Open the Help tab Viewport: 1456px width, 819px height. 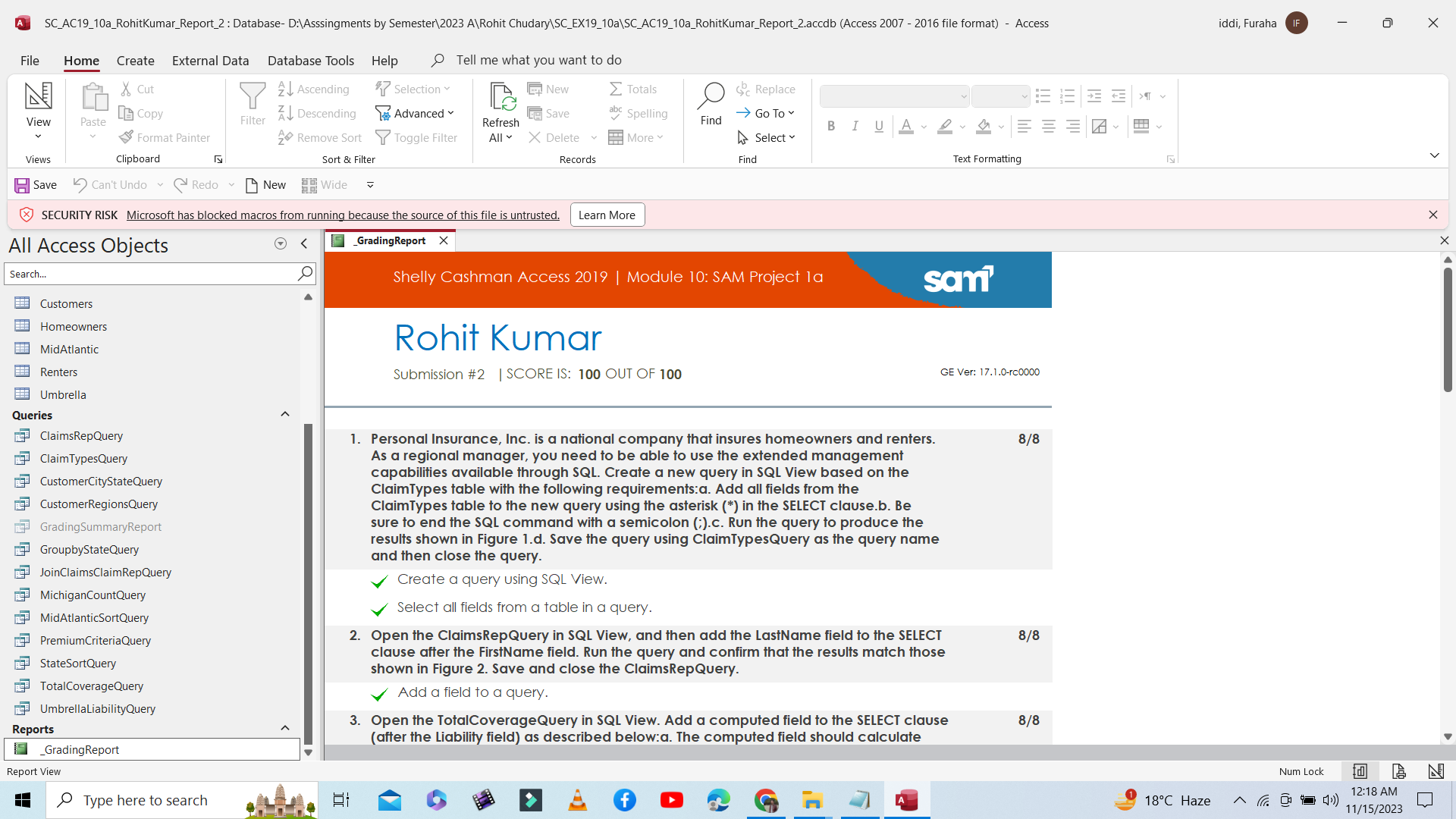pos(384,61)
